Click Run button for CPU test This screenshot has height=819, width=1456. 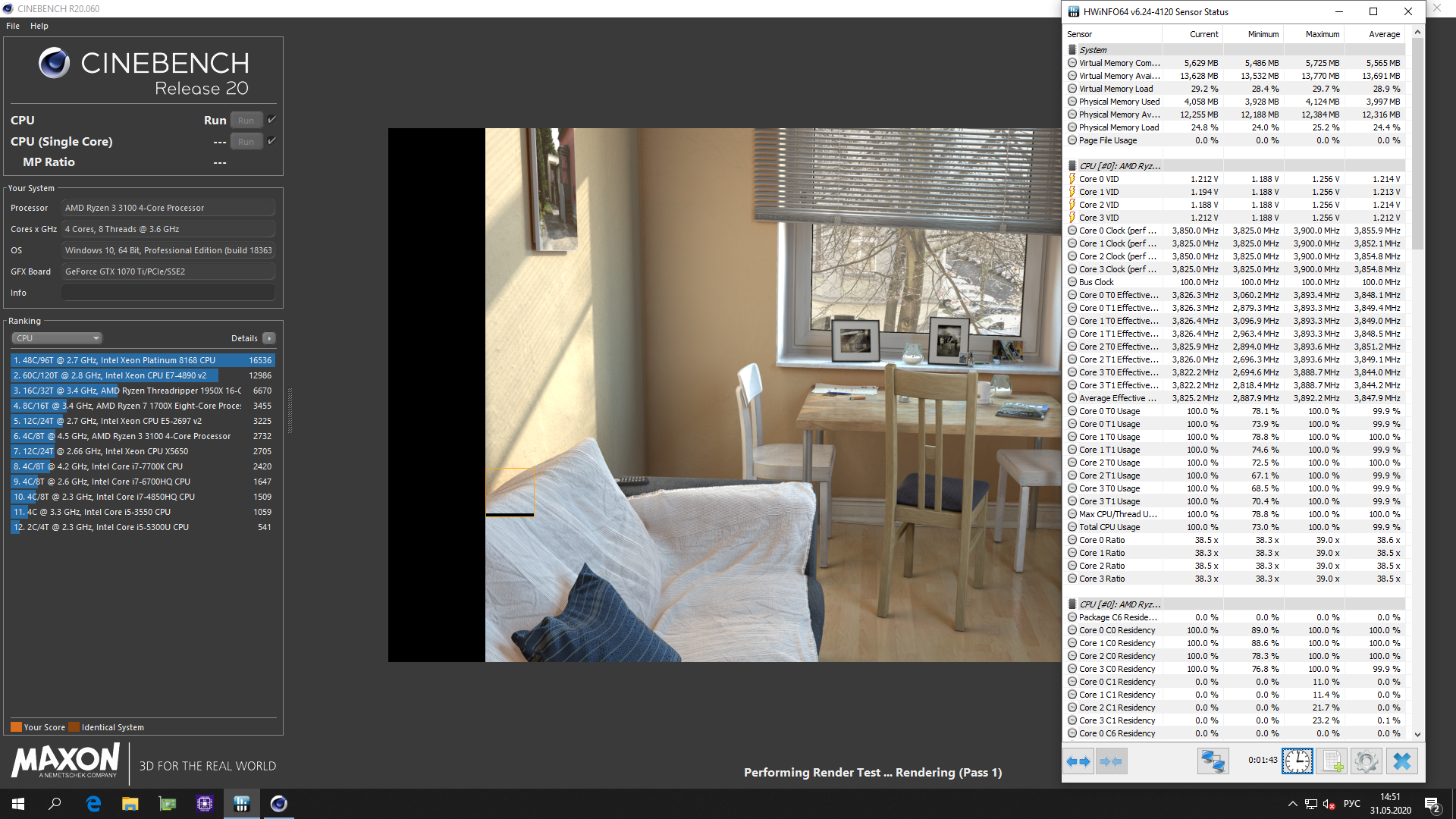coord(246,121)
